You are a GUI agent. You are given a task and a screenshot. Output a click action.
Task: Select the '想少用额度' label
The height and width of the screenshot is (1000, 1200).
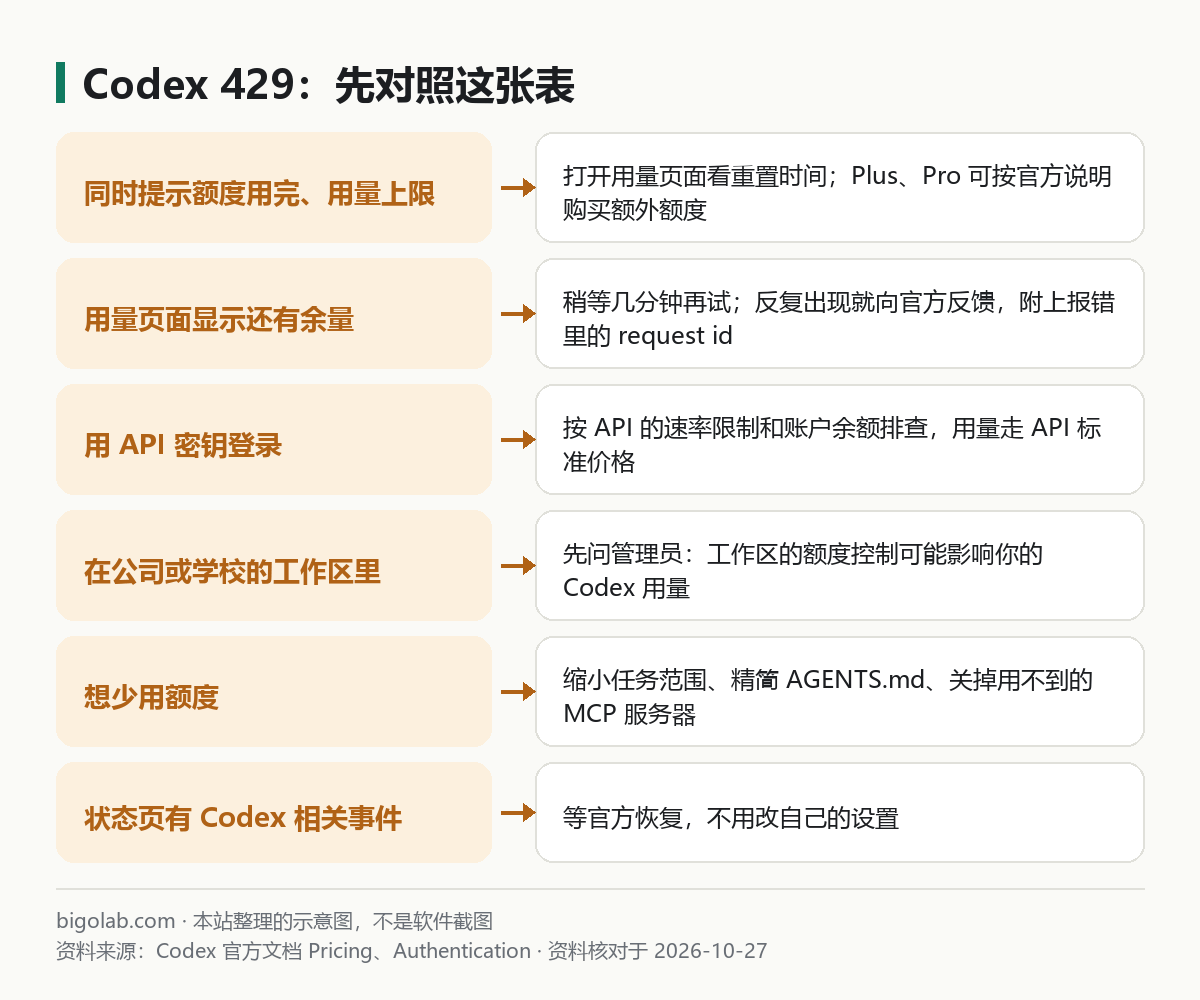tap(151, 697)
